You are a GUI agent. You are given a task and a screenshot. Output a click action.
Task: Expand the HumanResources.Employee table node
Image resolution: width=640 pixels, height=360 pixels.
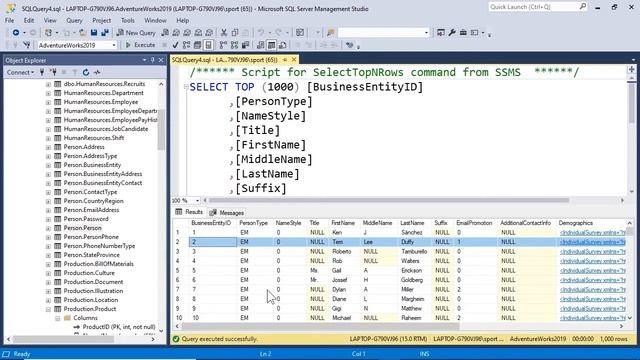(48, 102)
